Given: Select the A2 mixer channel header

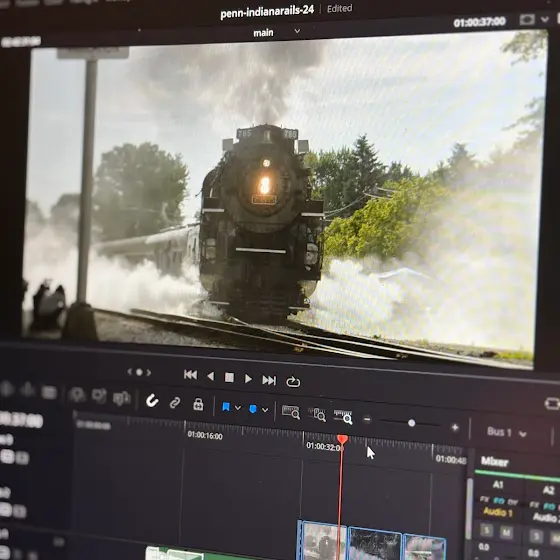Looking at the screenshot, I should tap(549, 490).
